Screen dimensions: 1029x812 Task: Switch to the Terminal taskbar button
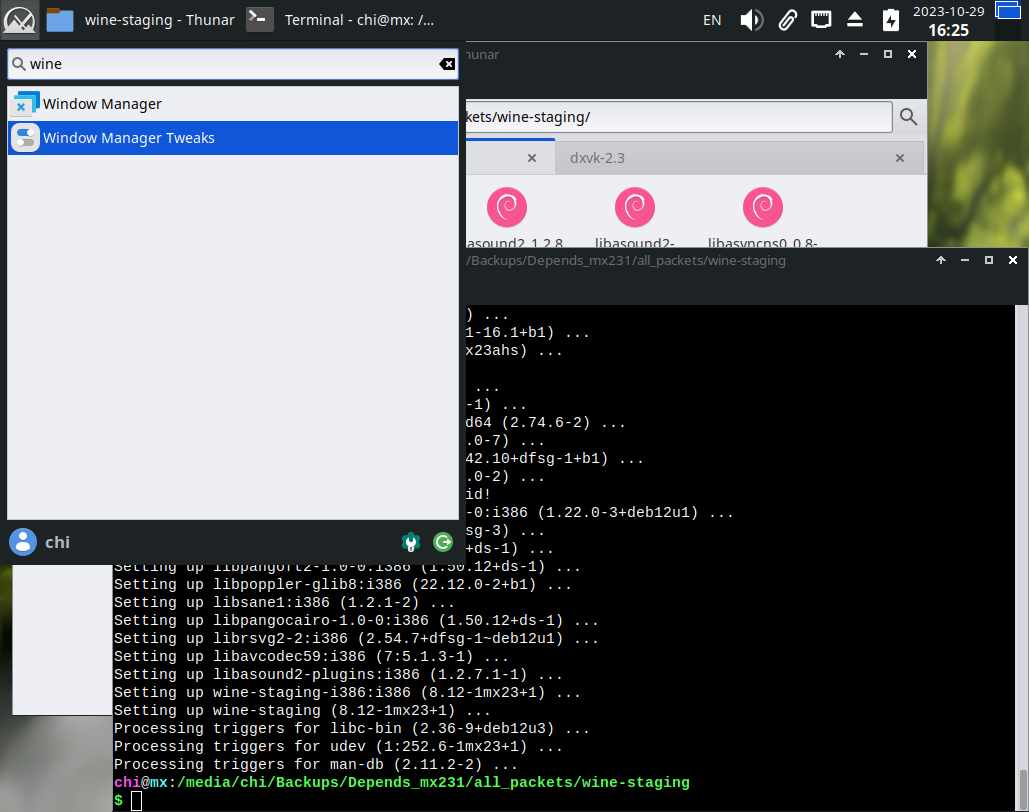340,20
